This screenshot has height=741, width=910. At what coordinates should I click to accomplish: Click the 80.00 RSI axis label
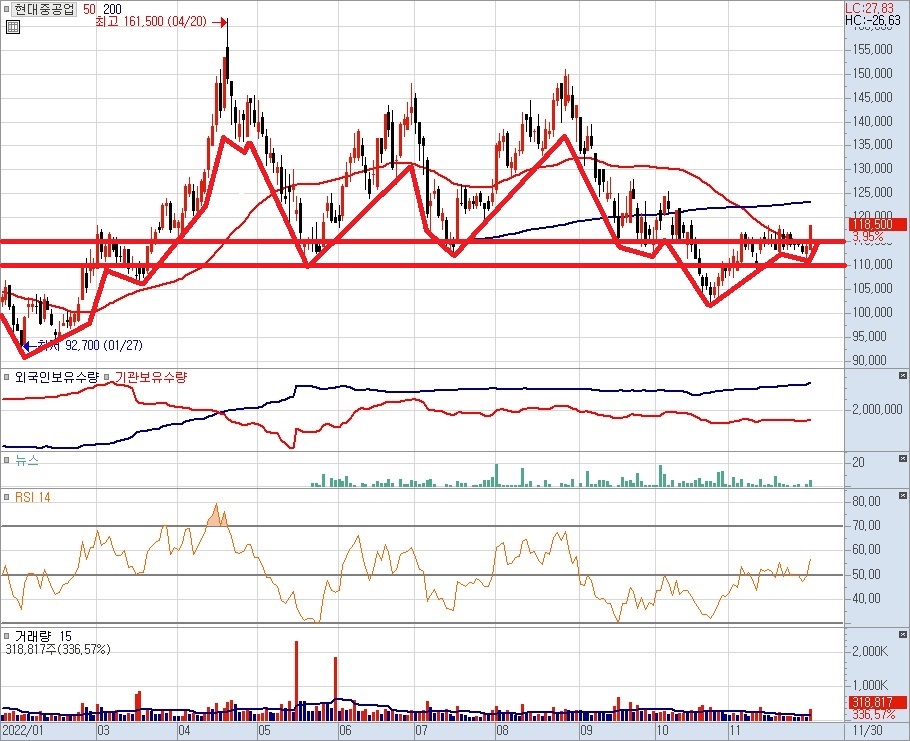(866, 501)
